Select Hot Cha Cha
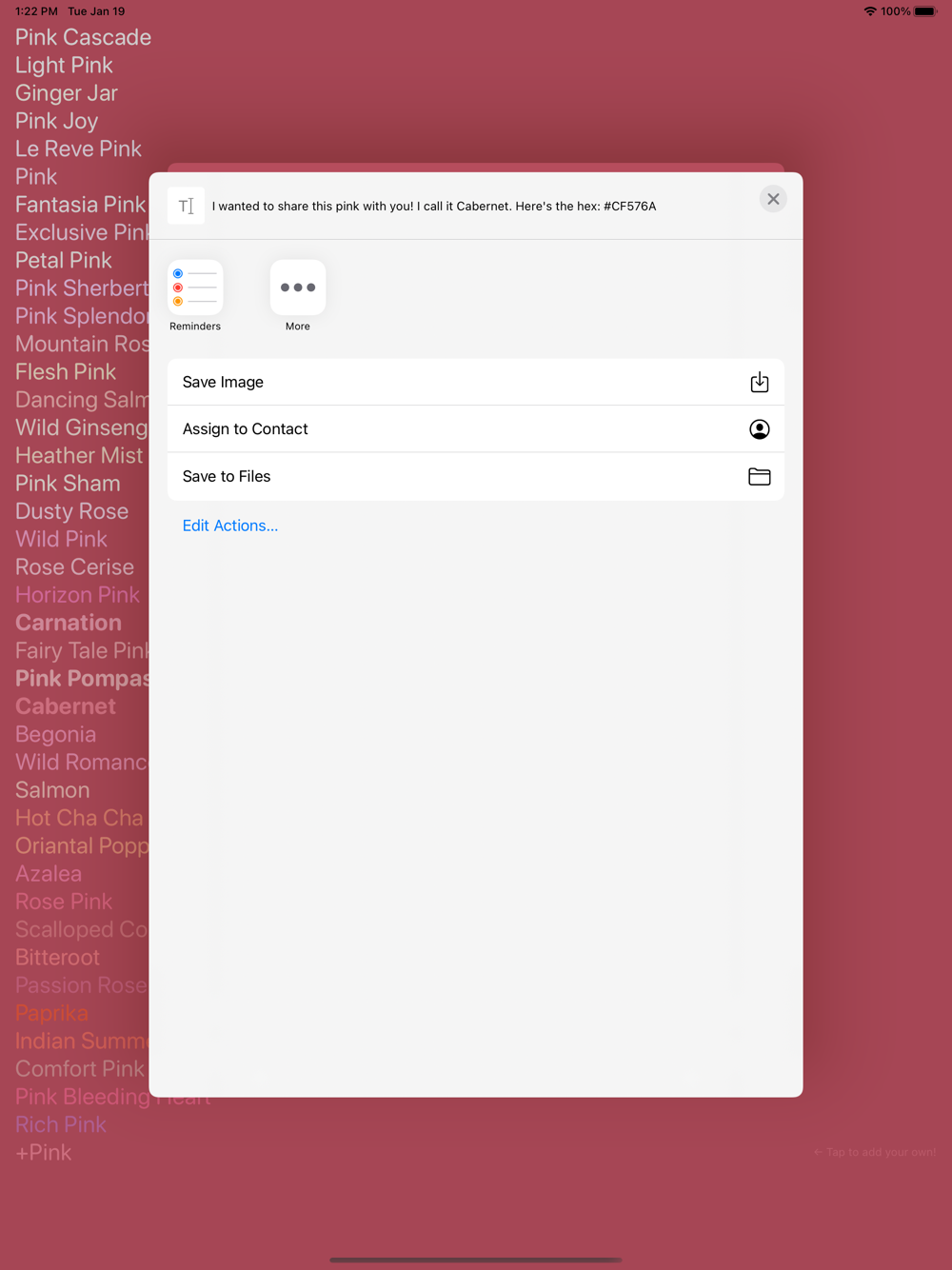 click(x=79, y=817)
